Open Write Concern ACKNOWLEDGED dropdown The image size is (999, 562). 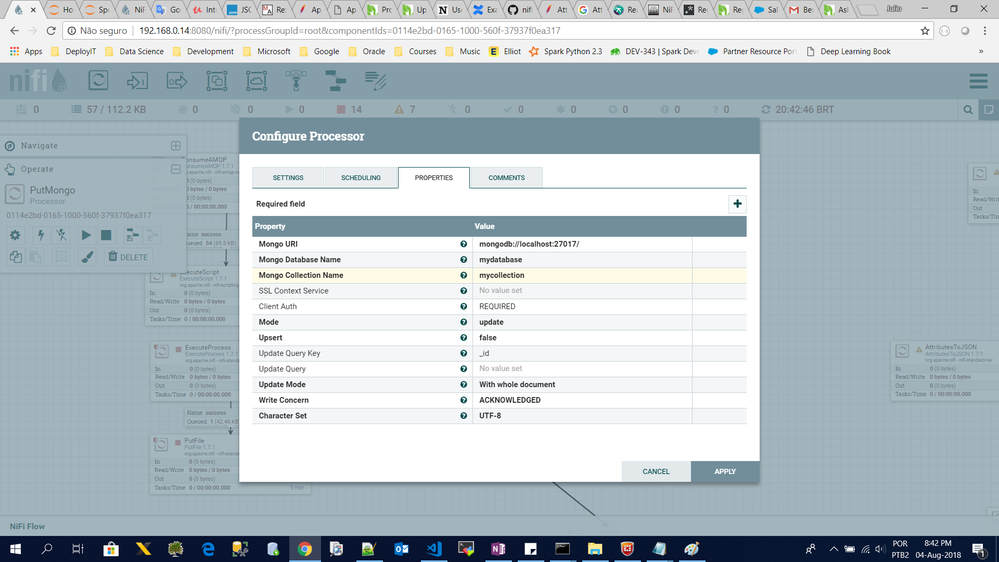tap(582, 400)
